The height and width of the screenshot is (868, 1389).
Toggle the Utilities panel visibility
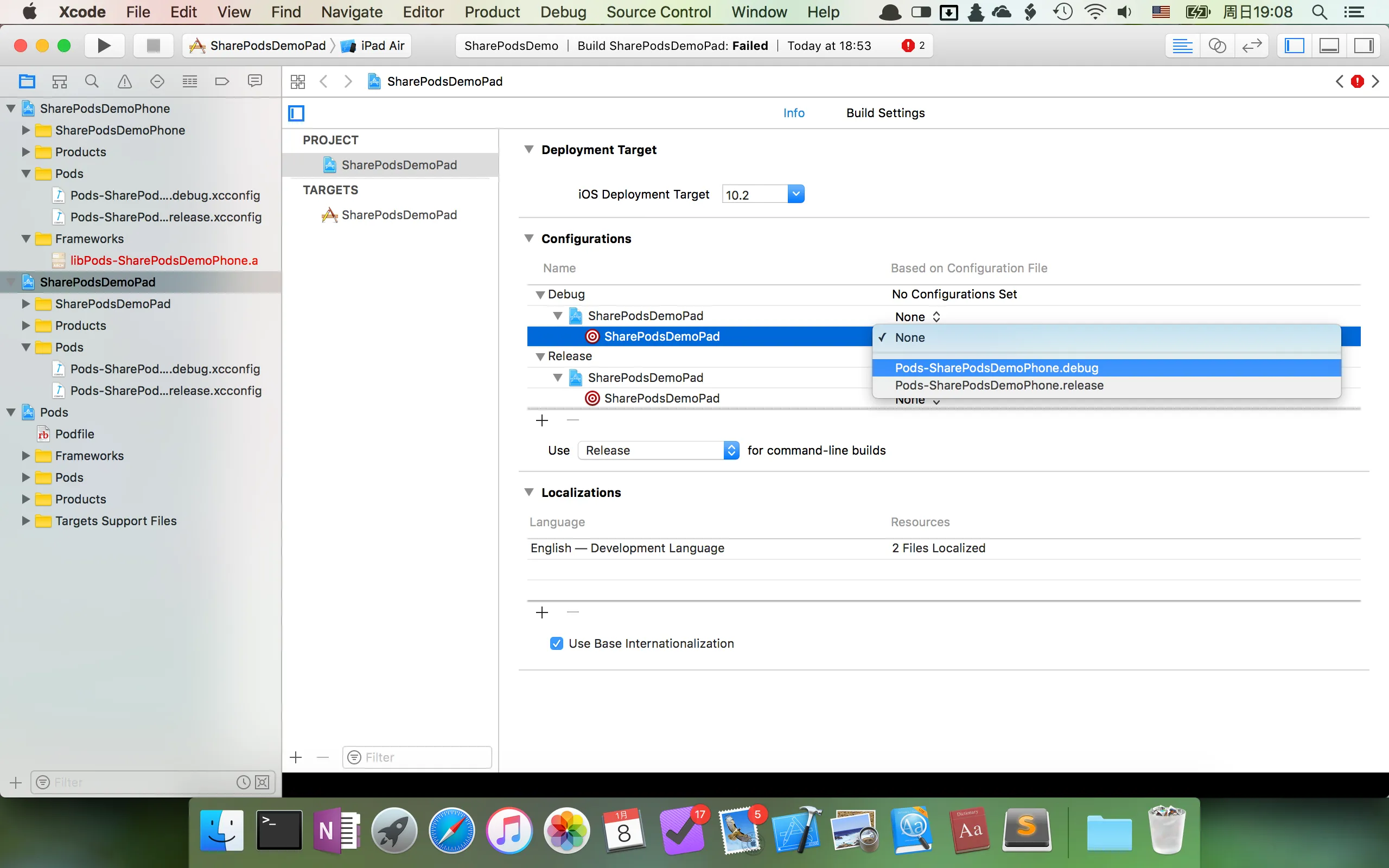(1363, 46)
